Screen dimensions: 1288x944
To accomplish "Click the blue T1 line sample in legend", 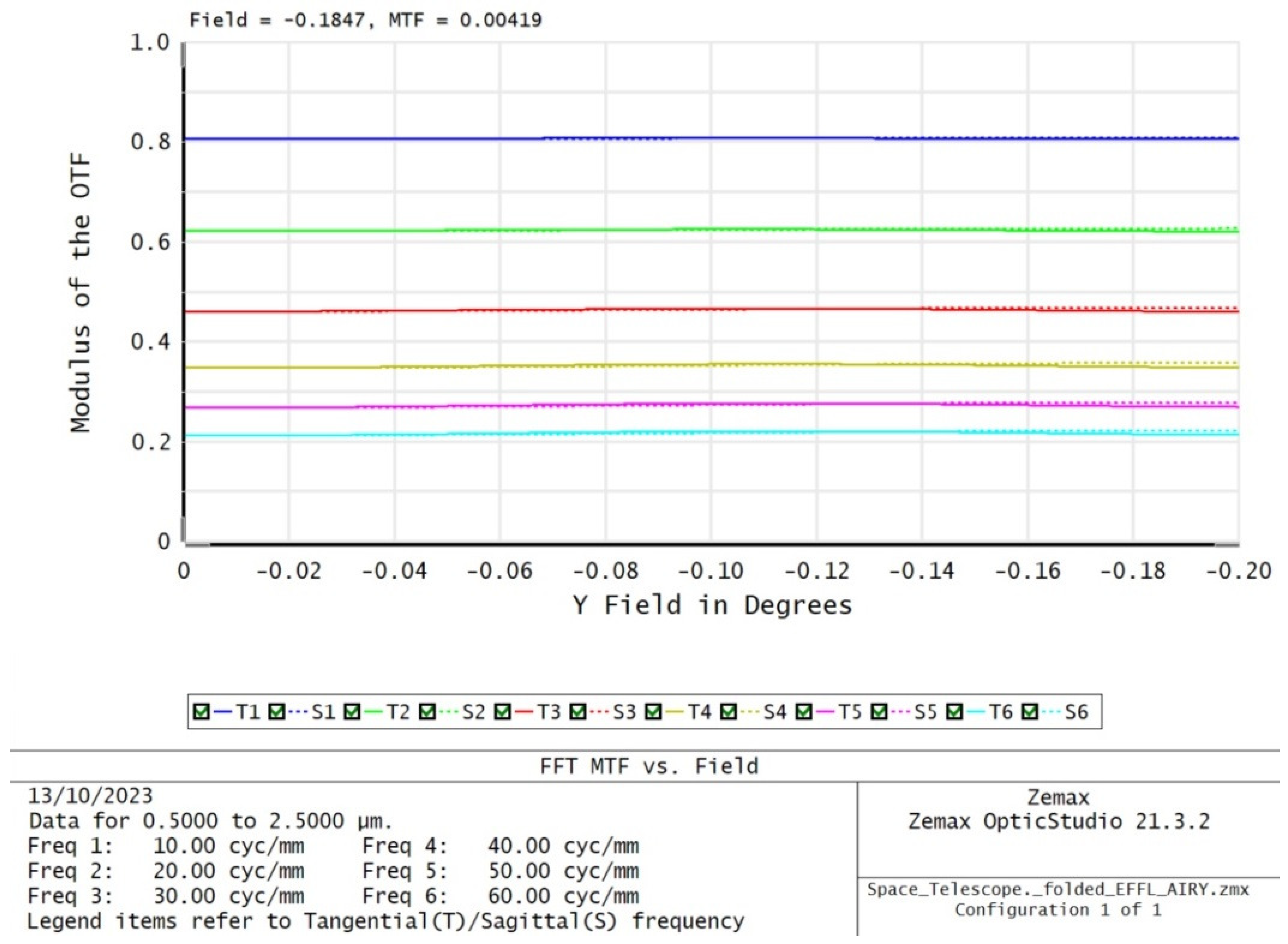I will coord(222,712).
